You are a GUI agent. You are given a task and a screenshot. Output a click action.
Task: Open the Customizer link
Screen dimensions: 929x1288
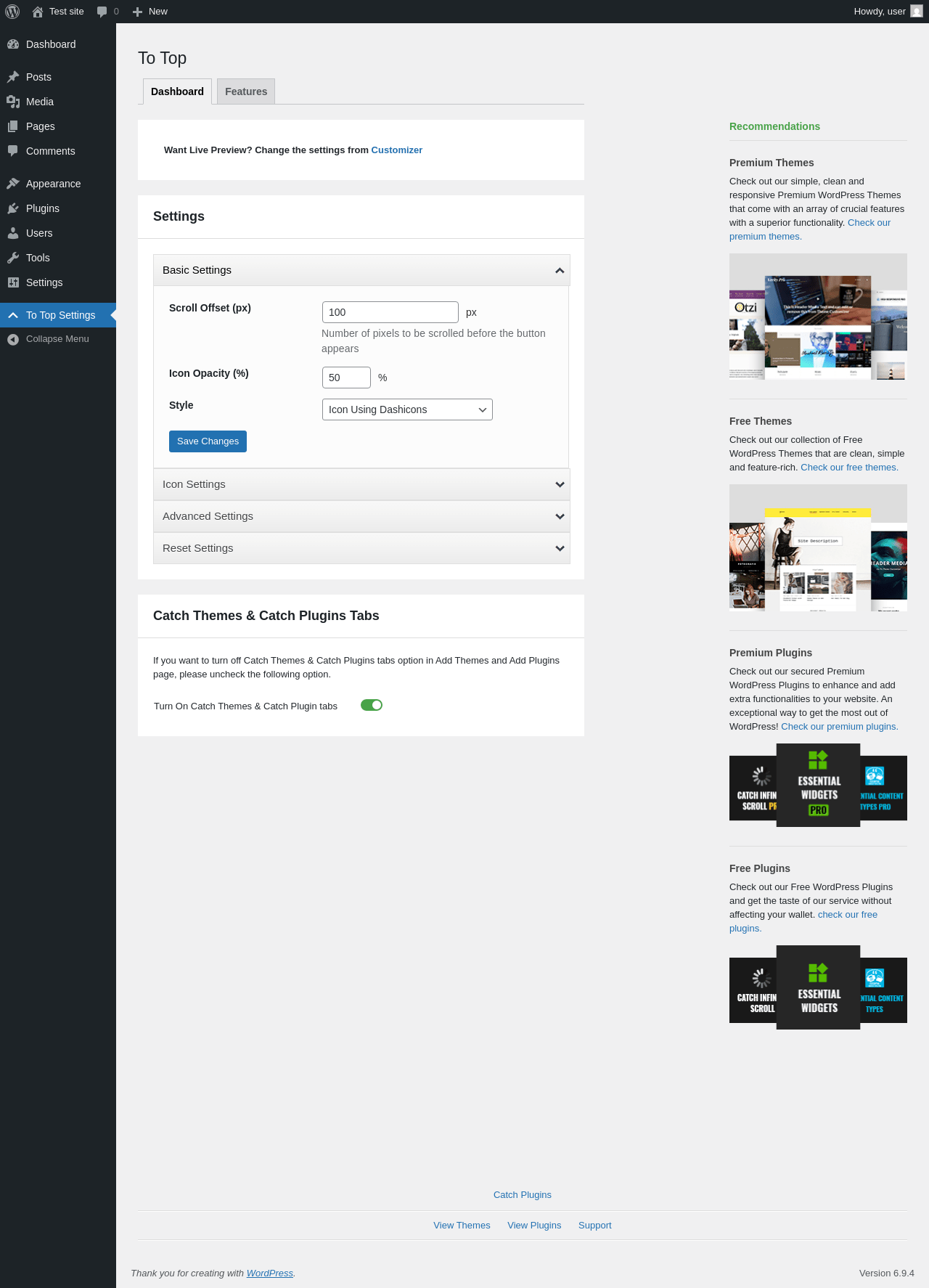pos(396,150)
